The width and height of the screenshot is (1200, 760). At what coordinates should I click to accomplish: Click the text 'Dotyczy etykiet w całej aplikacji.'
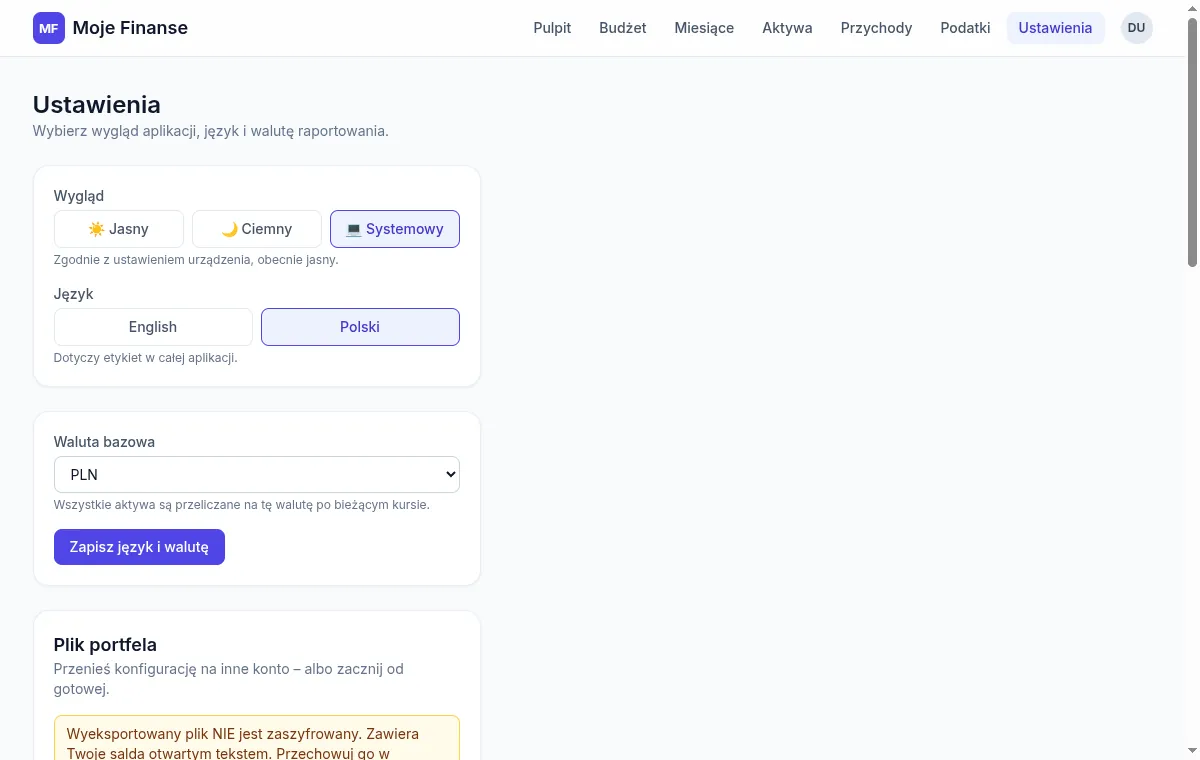(146, 357)
